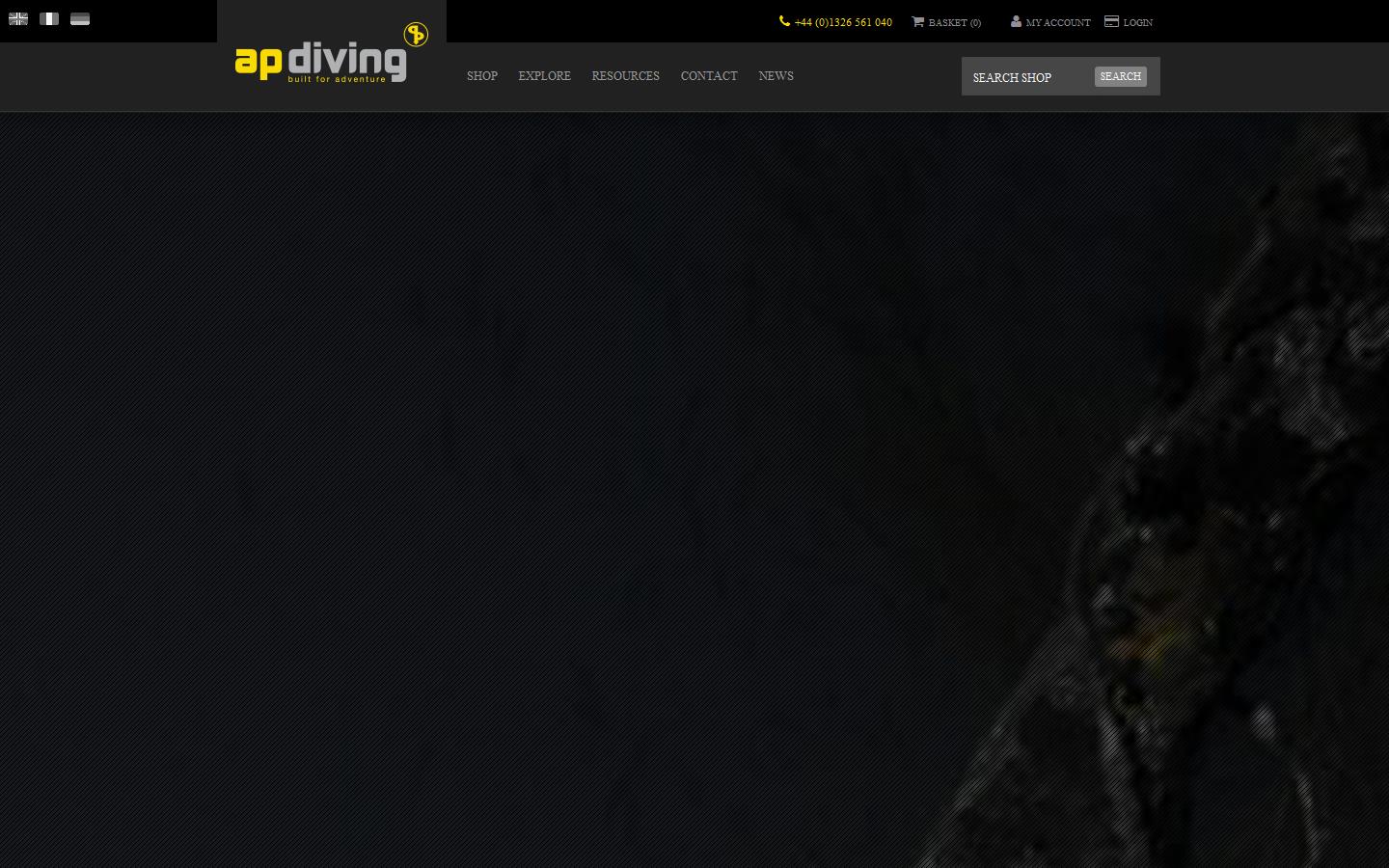1389x868 pixels.
Task: Open the BASKET (0) link
Action: pyautogui.click(x=953, y=22)
